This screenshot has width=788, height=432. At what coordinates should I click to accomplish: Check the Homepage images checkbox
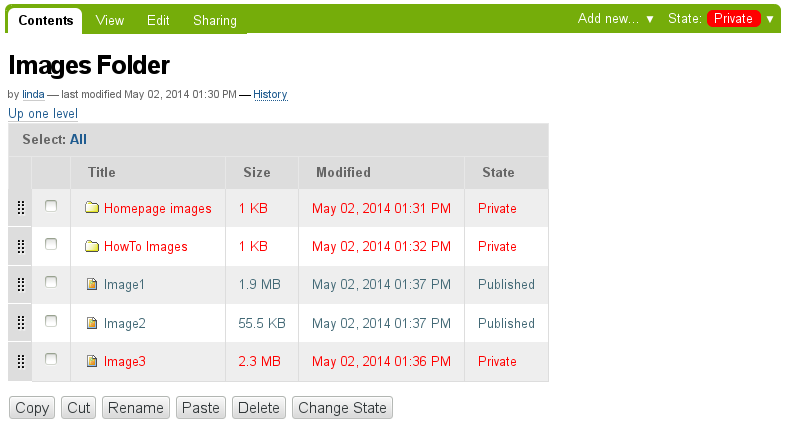[51, 206]
